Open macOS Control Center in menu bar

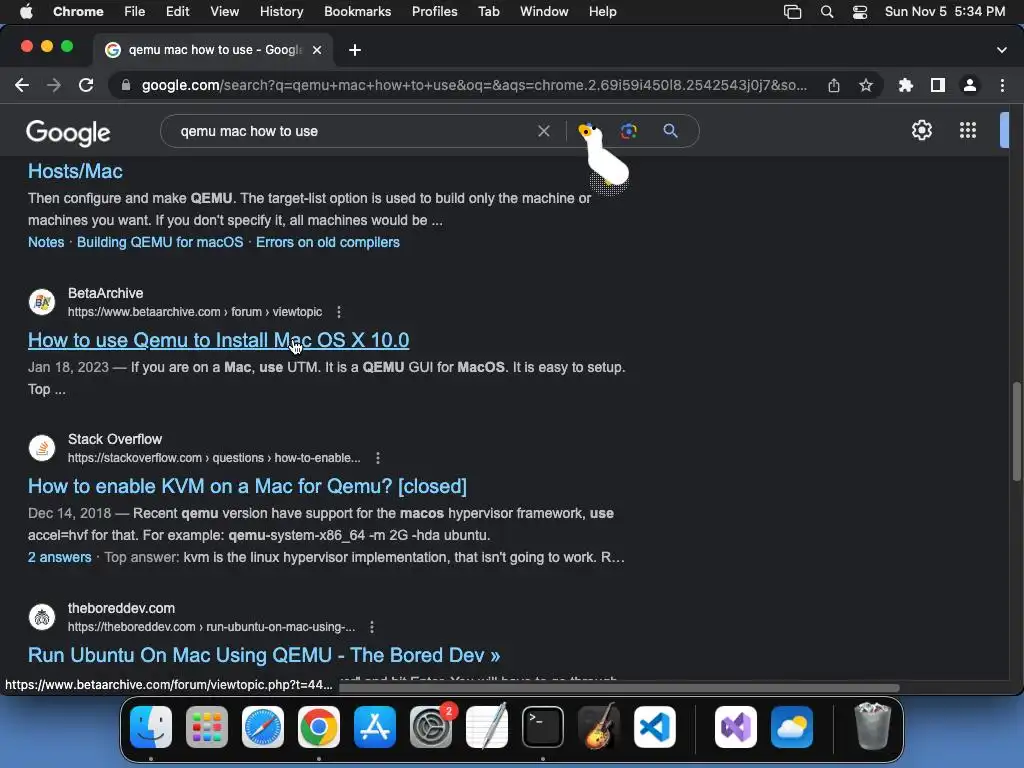(x=860, y=12)
